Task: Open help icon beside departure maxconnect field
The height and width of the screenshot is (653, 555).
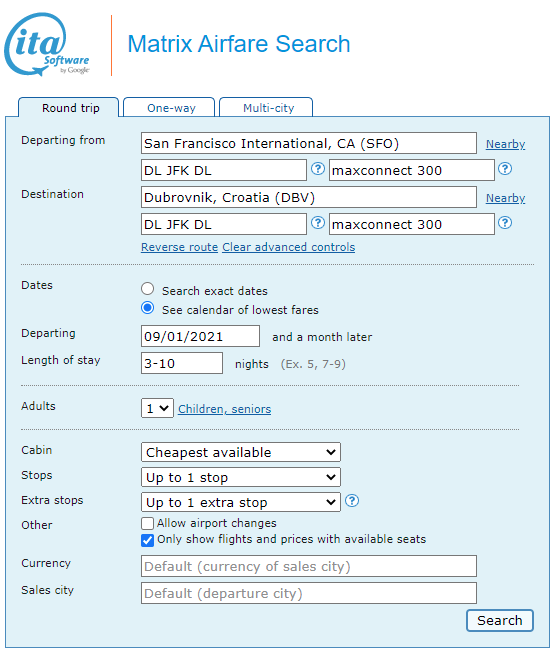Action: [505, 169]
